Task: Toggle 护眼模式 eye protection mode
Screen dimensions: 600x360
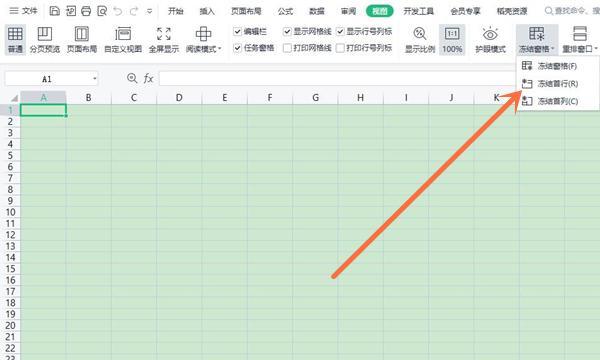Action: 490,39
